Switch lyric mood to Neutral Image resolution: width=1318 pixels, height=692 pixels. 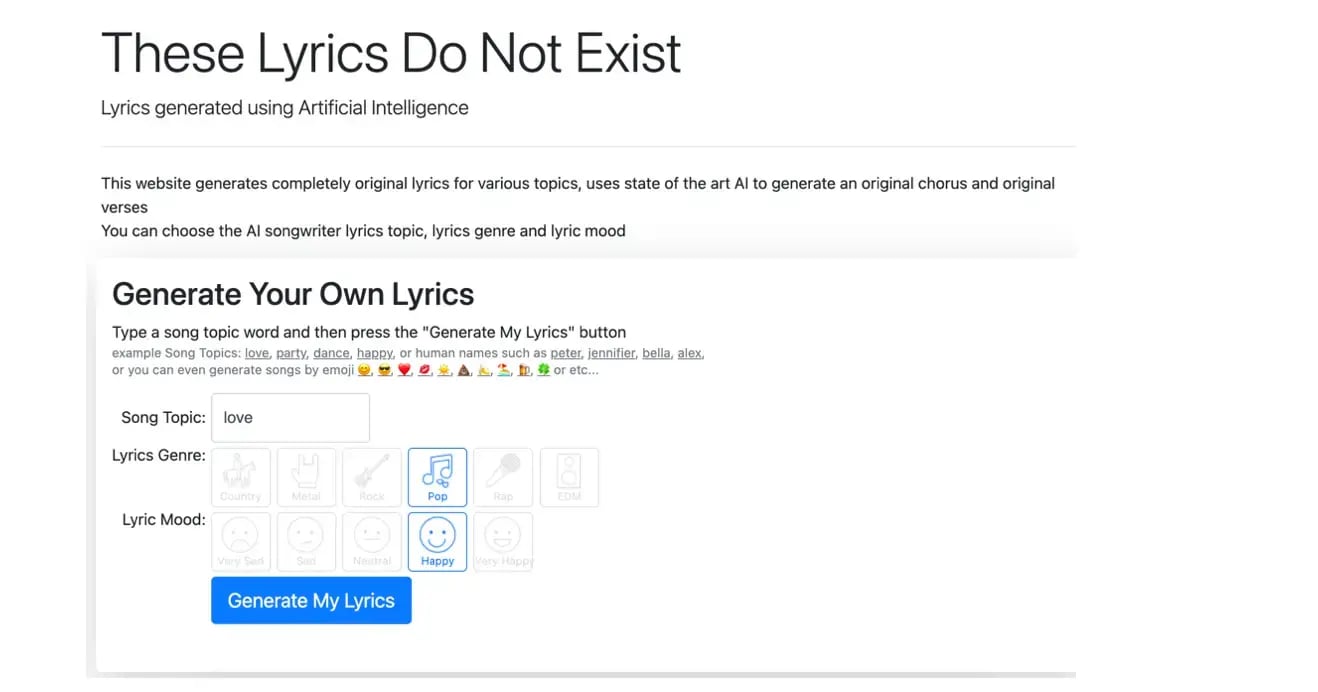point(372,542)
